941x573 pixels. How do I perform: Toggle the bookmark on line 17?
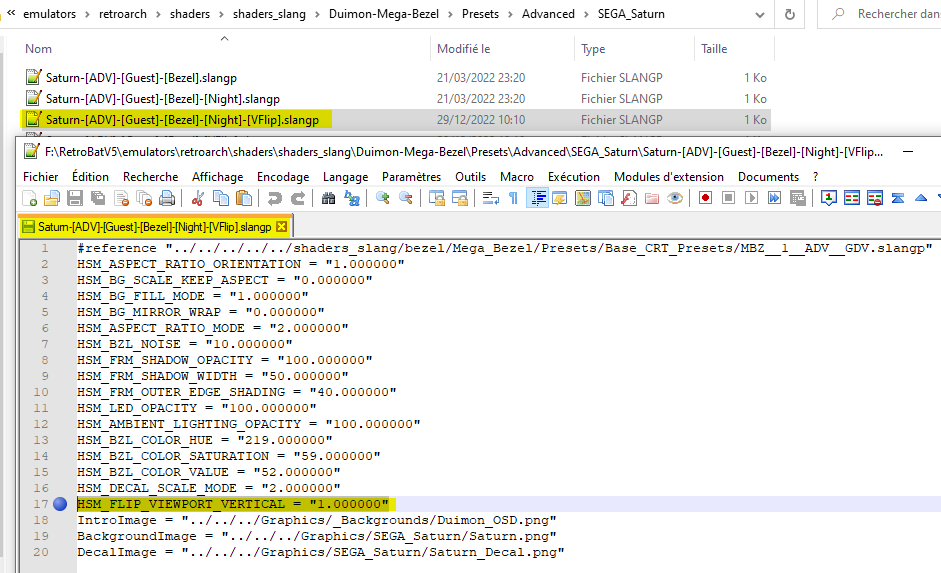pos(59,504)
